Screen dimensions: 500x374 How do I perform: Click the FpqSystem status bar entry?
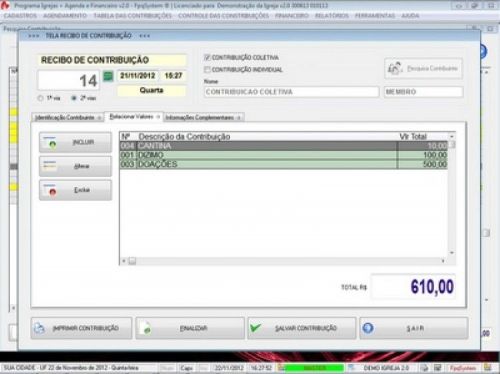click(463, 368)
